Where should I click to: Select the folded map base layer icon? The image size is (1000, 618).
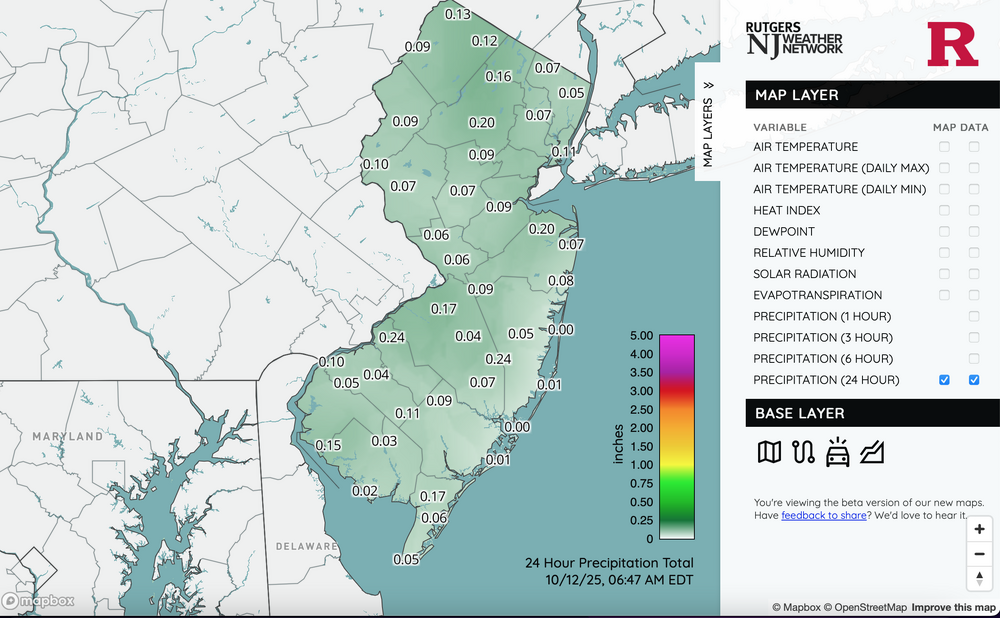tap(769, 453)
